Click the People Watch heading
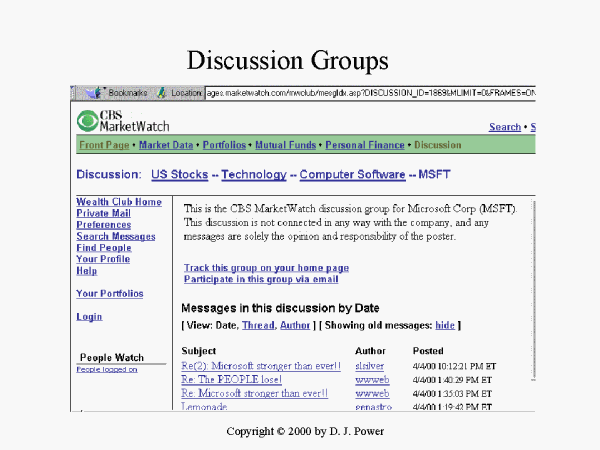This screenshot has width=600, height=450. tap(112, 357)
